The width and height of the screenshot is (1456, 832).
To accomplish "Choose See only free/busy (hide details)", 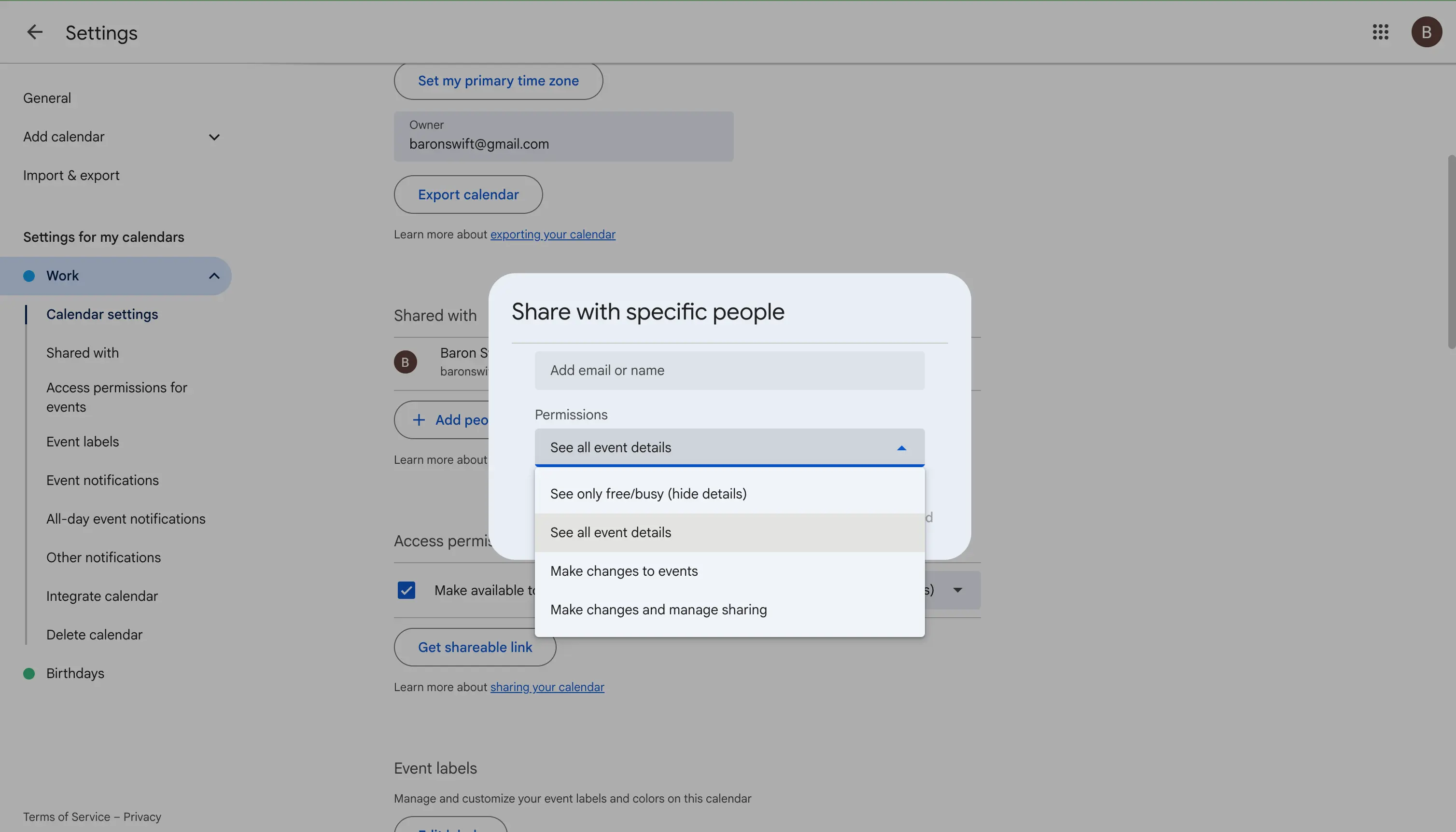I will click(x=729, y=494).
